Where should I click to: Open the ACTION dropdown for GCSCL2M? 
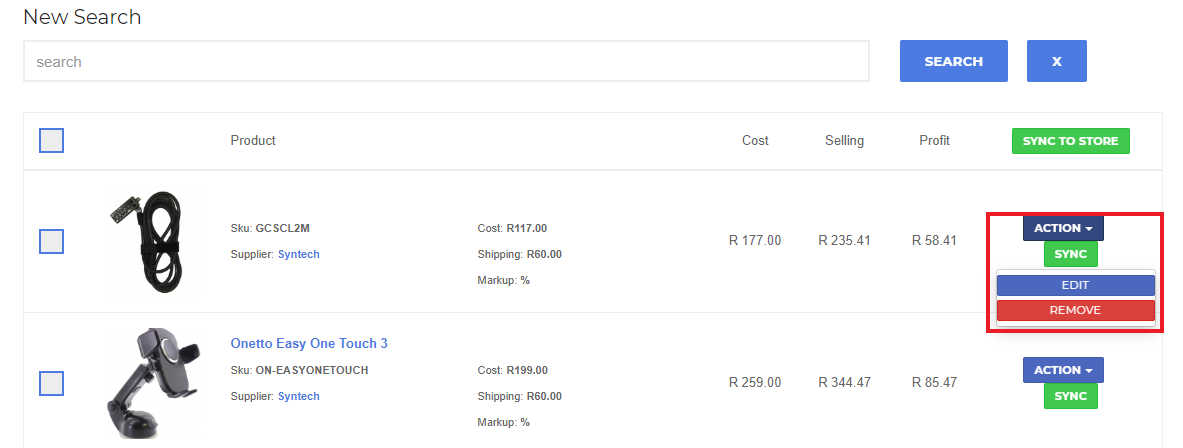click(x=1062, y=228)
